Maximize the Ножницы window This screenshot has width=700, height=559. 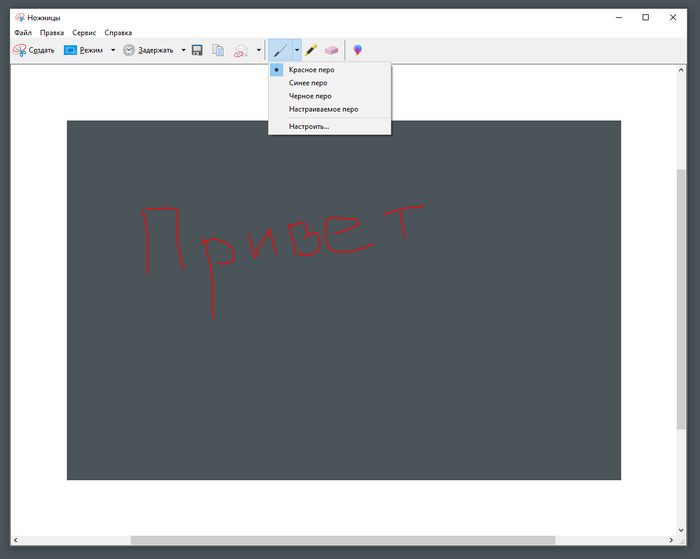(646, 17)
